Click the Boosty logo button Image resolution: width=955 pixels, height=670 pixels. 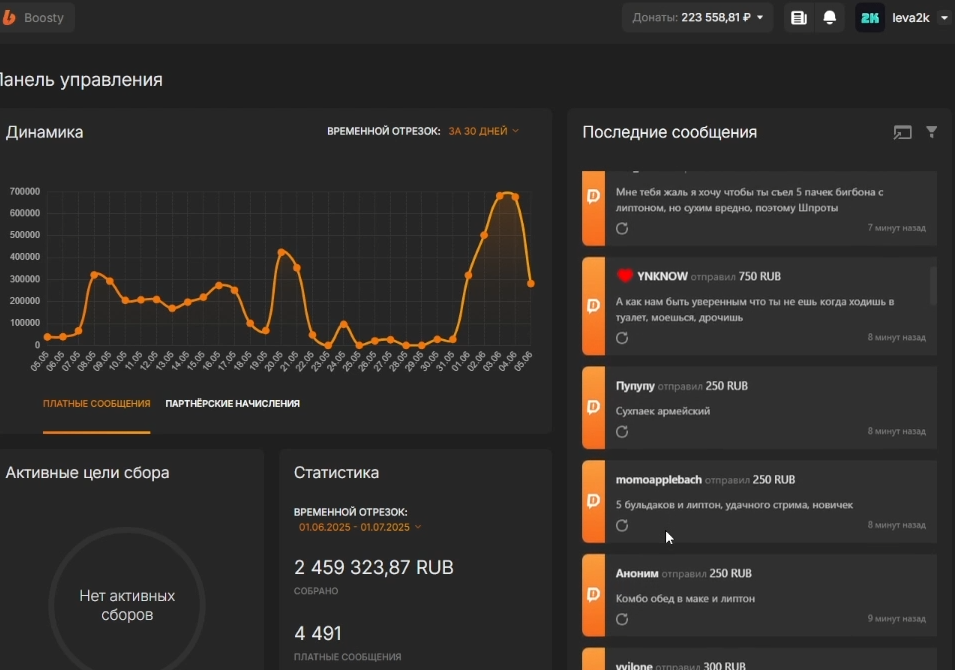35,18
